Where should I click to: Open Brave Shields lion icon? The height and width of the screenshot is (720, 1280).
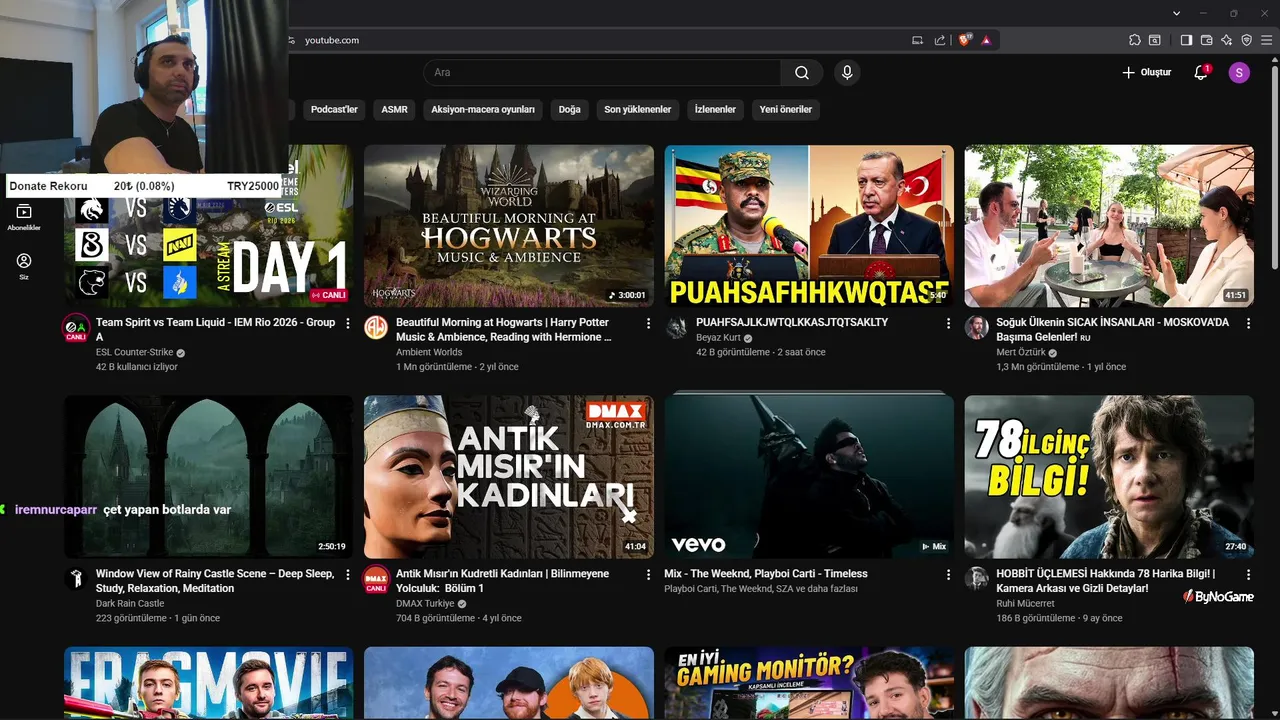click(x=964, y=40)
